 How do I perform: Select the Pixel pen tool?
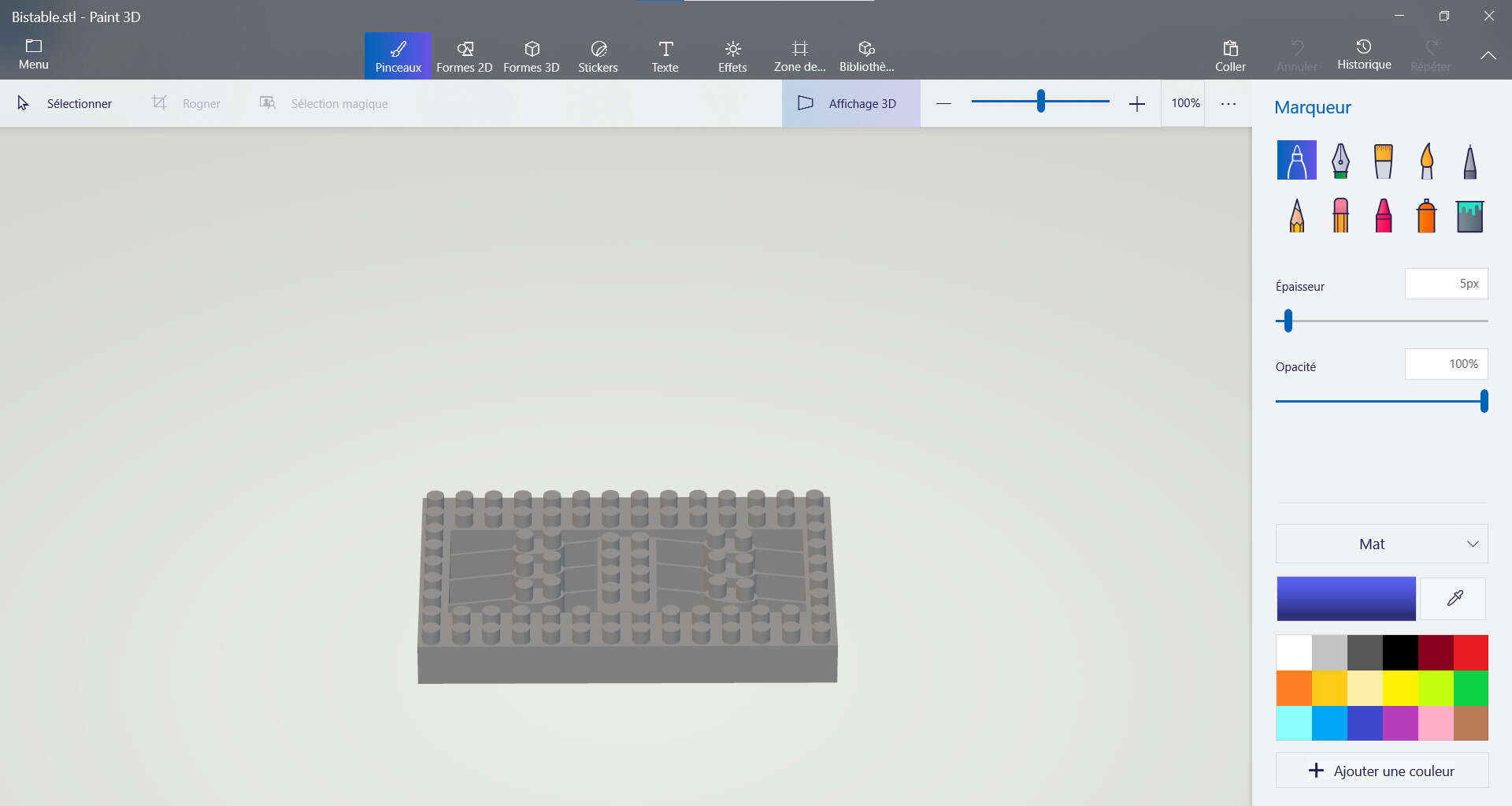1469,160
